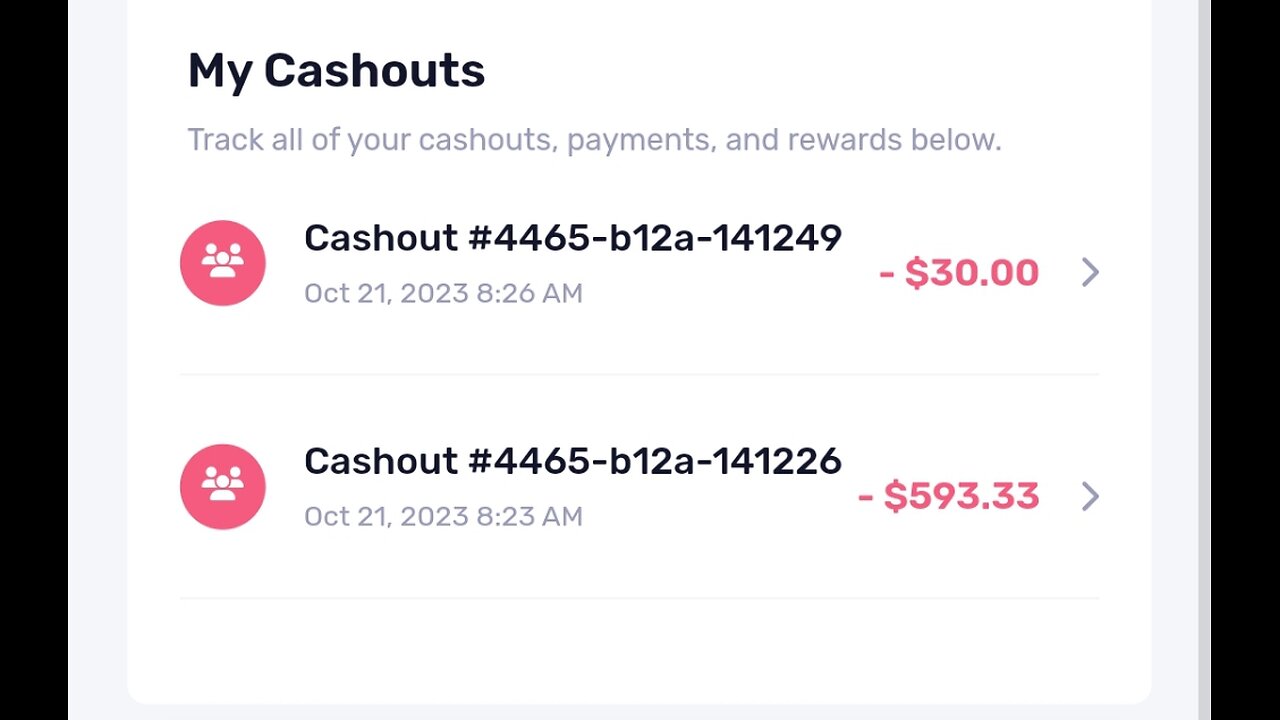Viewport: 1280px width, 720px height.
Task: Click the Oct 21, 2023 8:23 AM timestamp
Action: tap(443, 517)
